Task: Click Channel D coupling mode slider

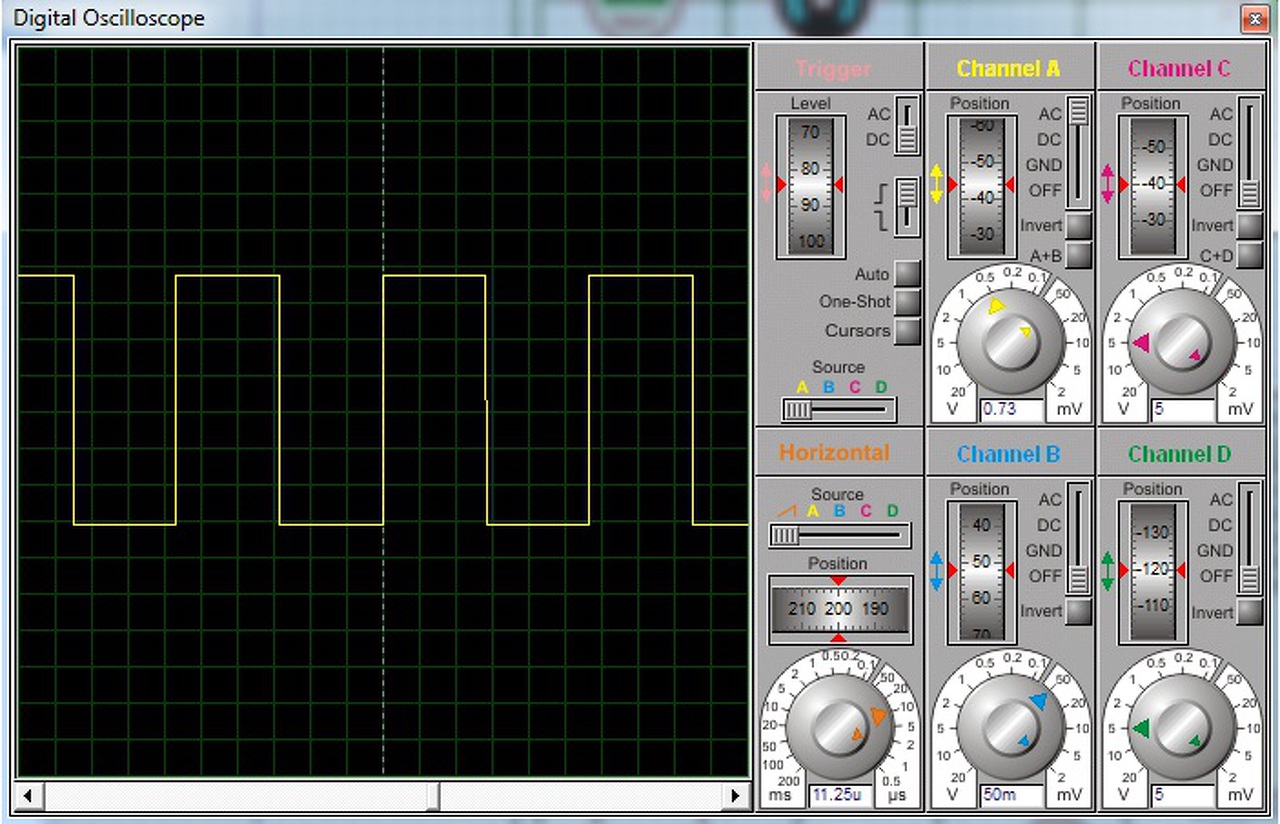Action: (1250, 538)
